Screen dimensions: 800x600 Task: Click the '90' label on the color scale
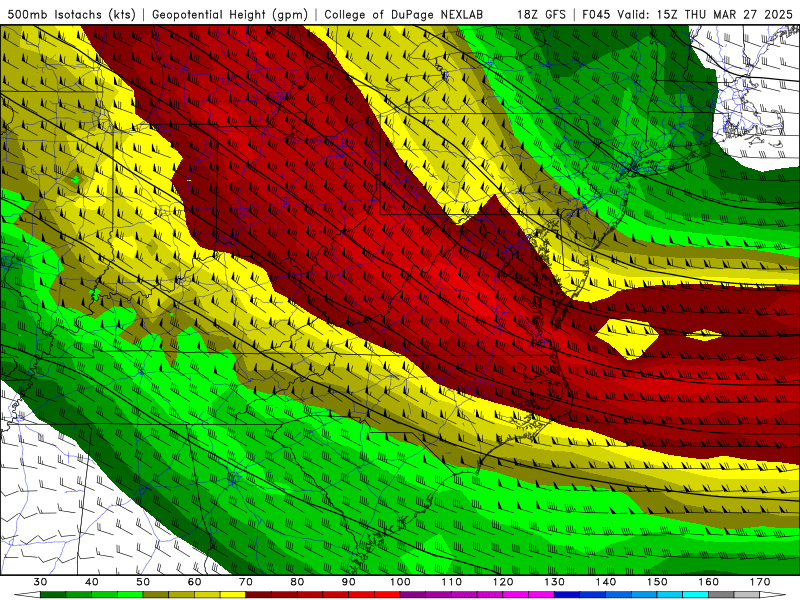click(349, 582)
